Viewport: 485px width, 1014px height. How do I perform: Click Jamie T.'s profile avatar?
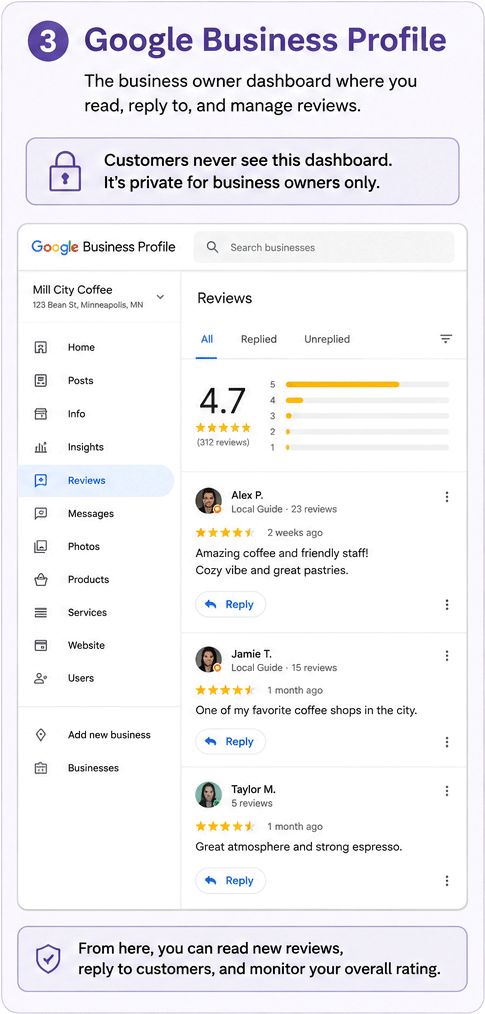[208, 660]
